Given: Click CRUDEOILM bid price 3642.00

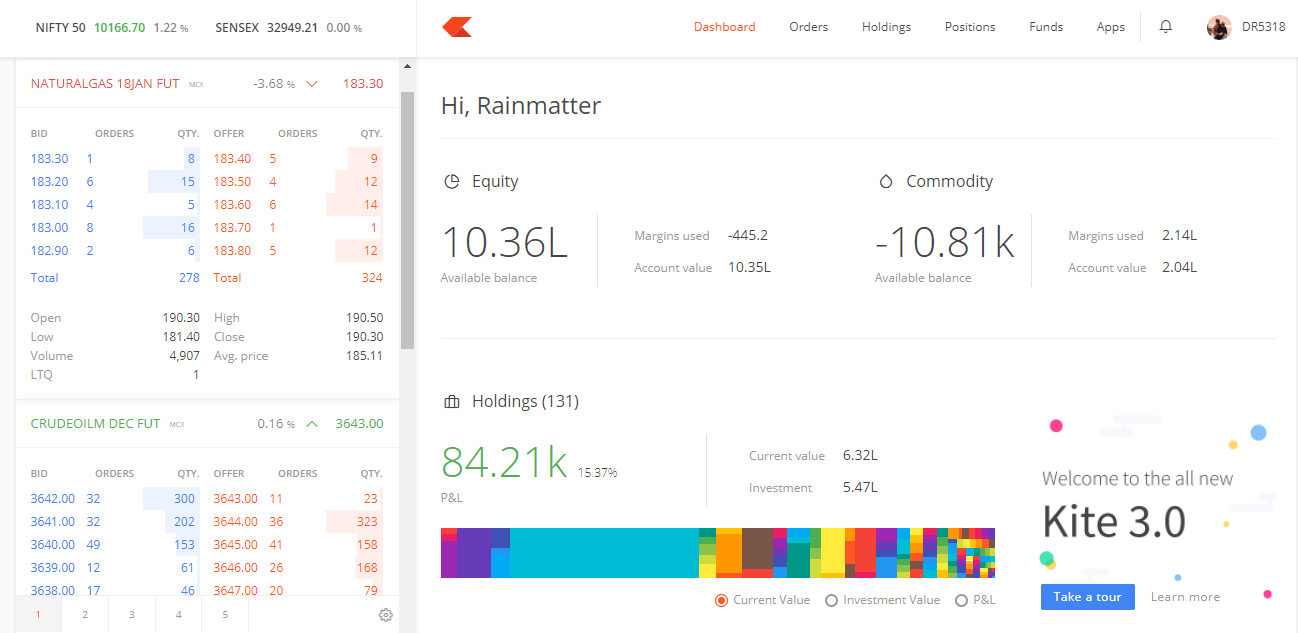Looking at the screenshot, I should click(53, 499).
